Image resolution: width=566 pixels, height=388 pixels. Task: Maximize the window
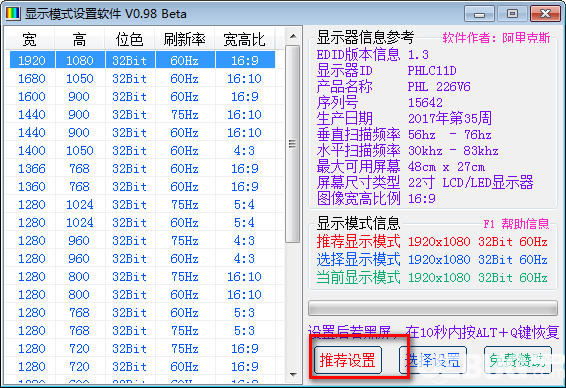(512, 14)
